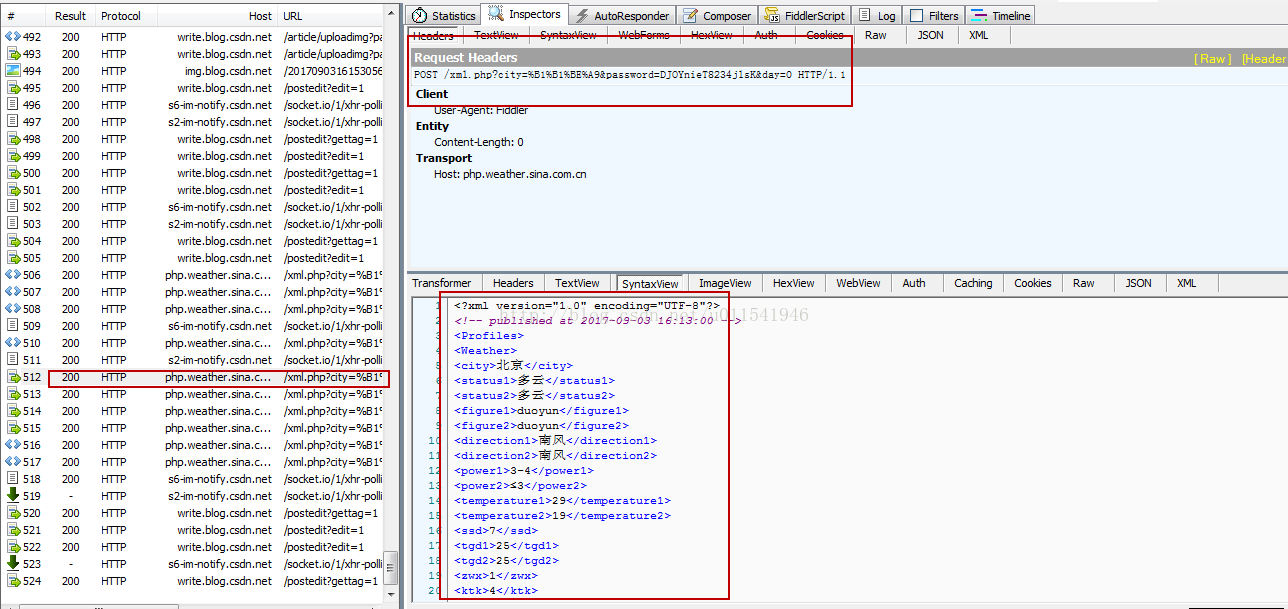Click the Entity section heading

pos(432,126)
